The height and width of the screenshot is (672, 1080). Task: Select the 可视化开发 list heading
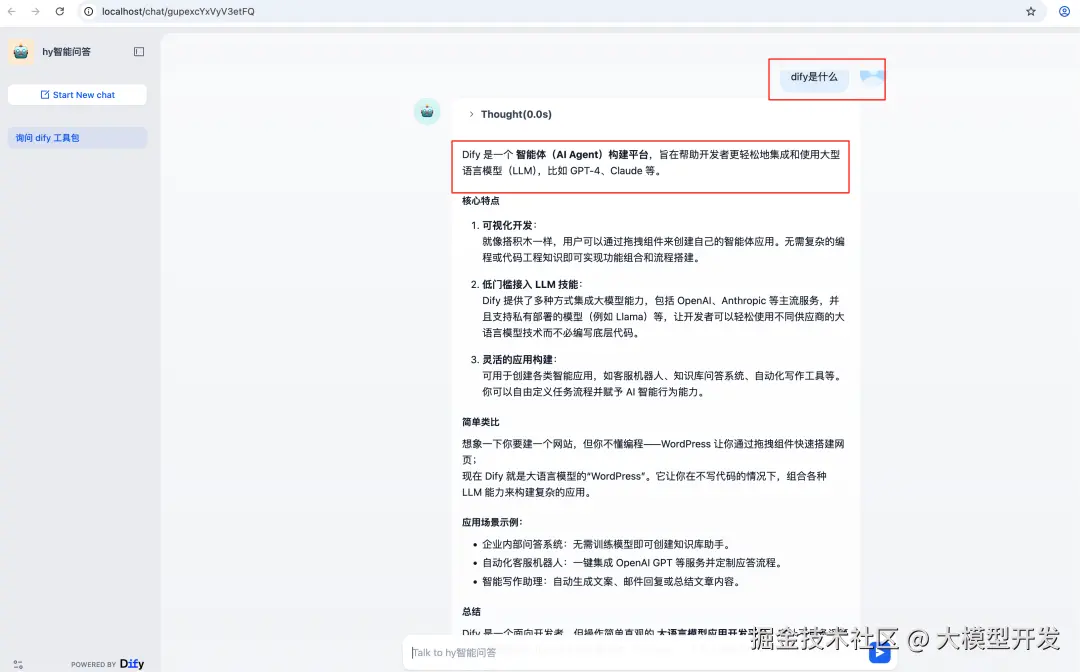tap(508, 225)
